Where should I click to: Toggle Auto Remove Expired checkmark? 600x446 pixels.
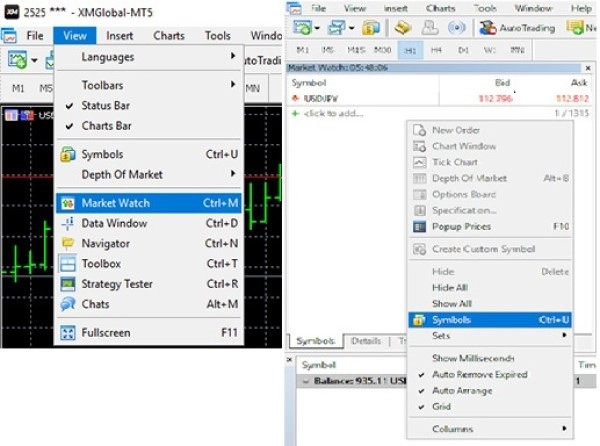coord(421,375)
